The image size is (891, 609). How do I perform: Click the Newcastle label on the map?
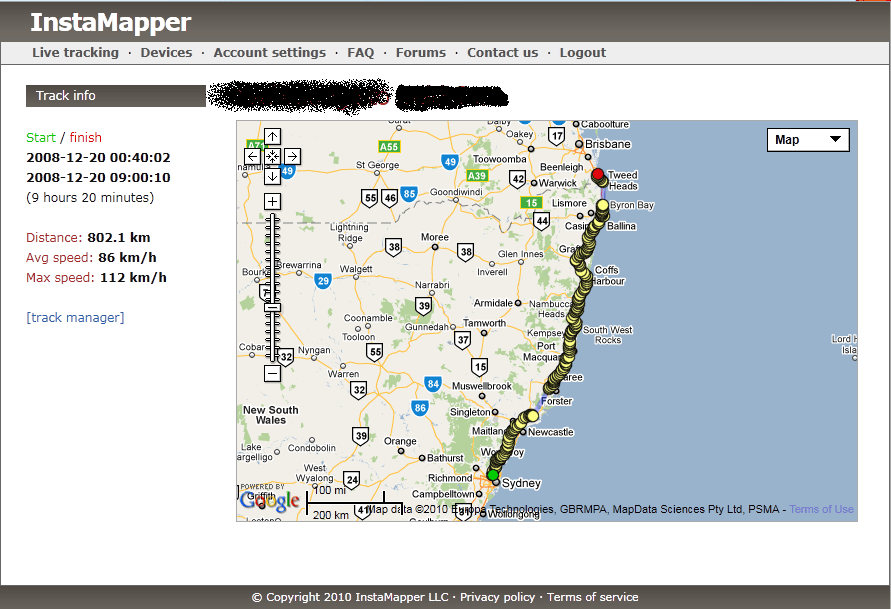[551, 432]
